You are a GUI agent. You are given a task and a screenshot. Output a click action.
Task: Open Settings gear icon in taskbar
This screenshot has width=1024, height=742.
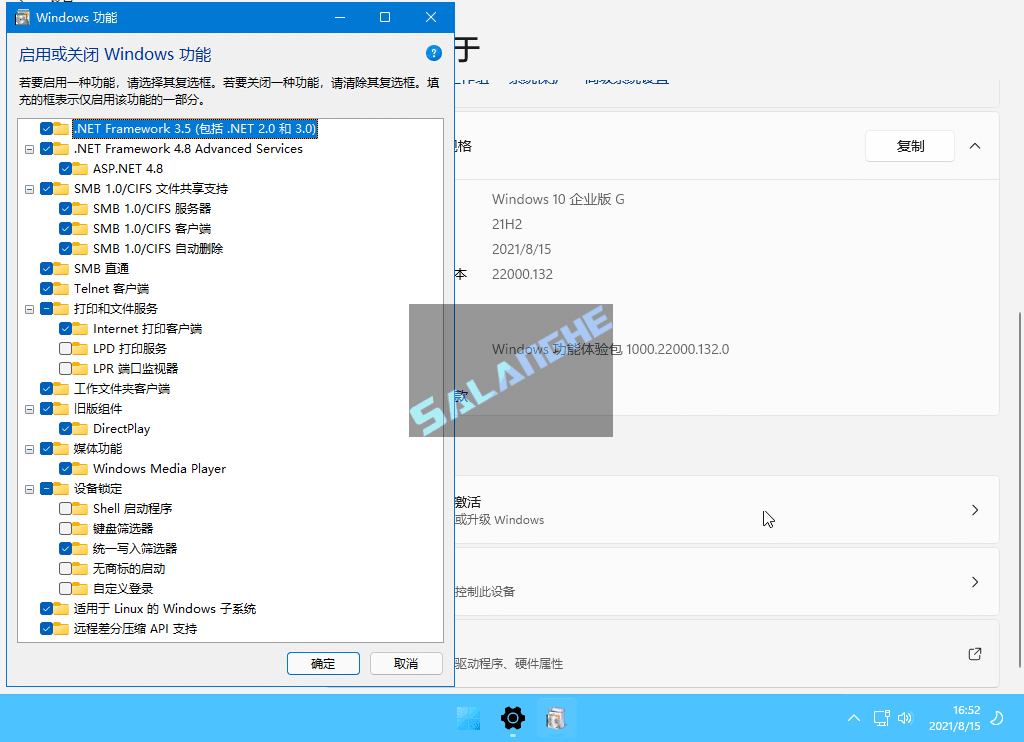(513, 718)
